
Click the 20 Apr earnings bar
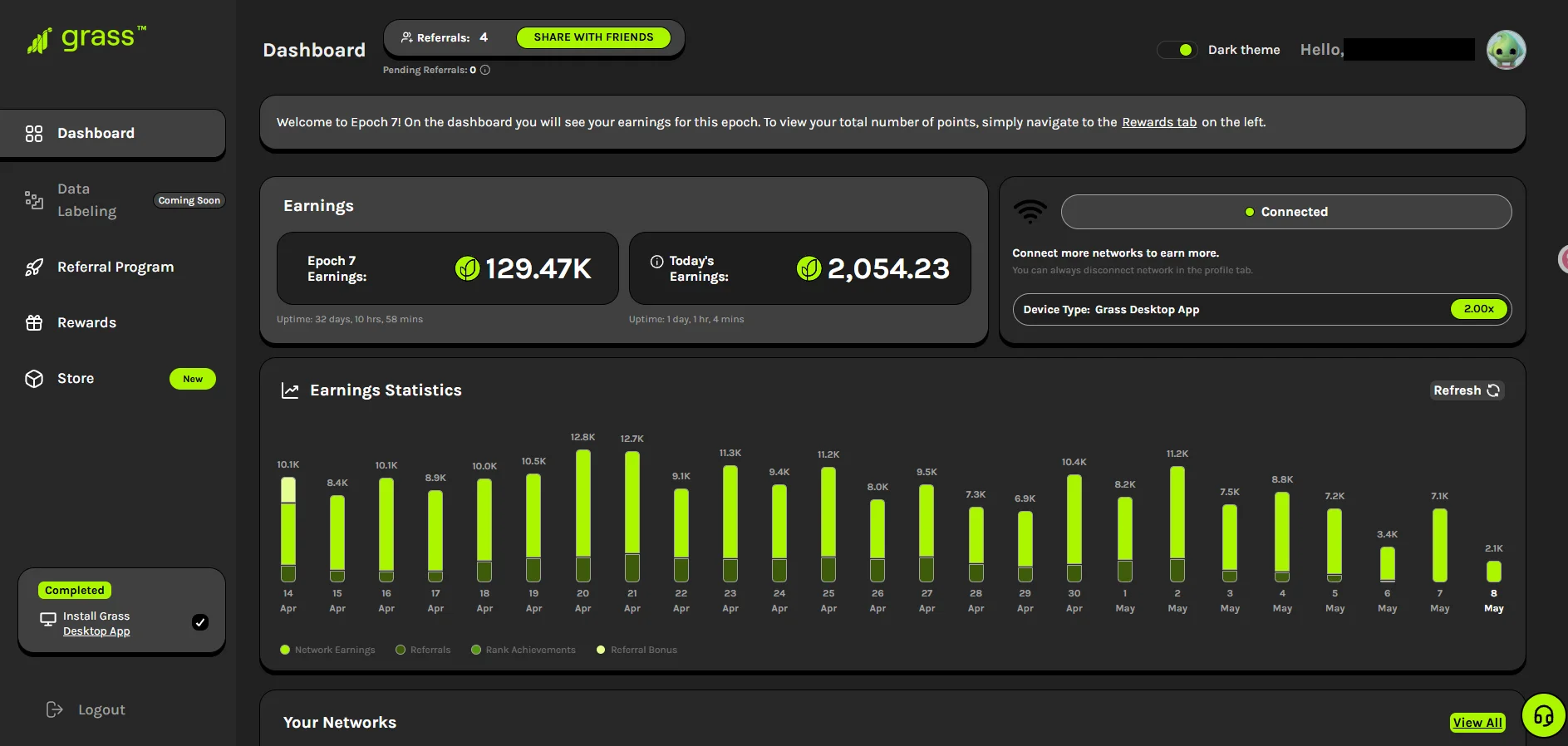(x=583, y=516)
